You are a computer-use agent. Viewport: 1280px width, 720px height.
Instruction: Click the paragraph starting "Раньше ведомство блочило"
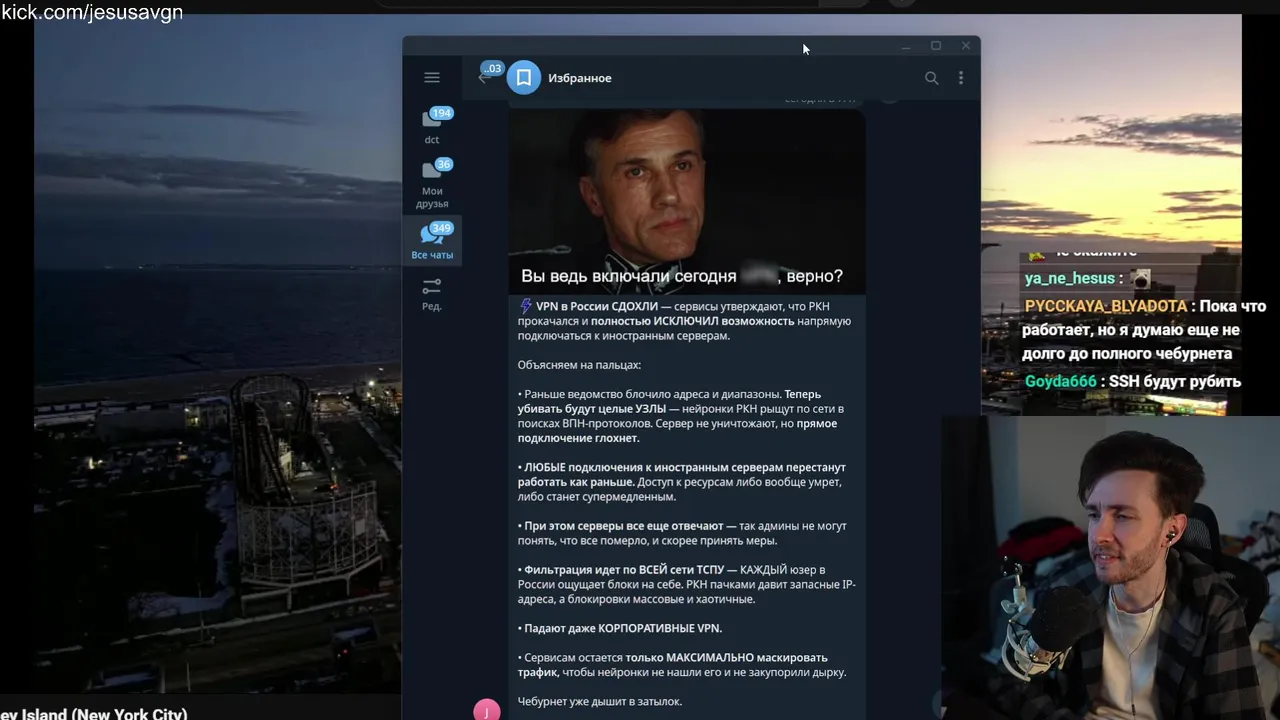[681, 416]
